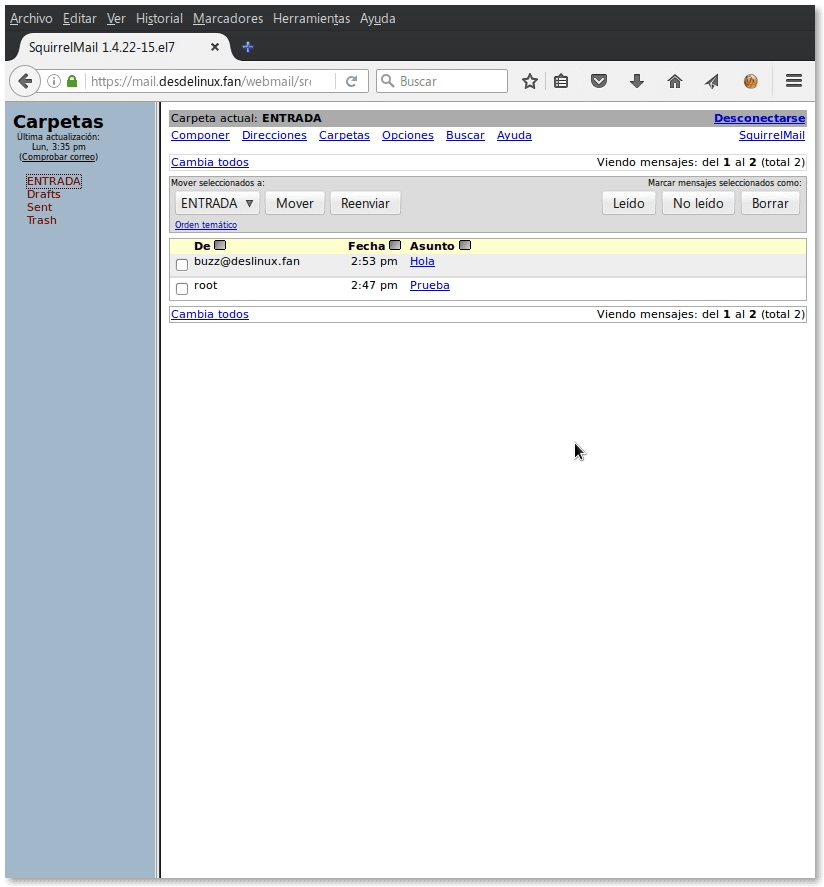
Task: Open the Componer link
Action: pyautogui.click(x=200, y=135)
